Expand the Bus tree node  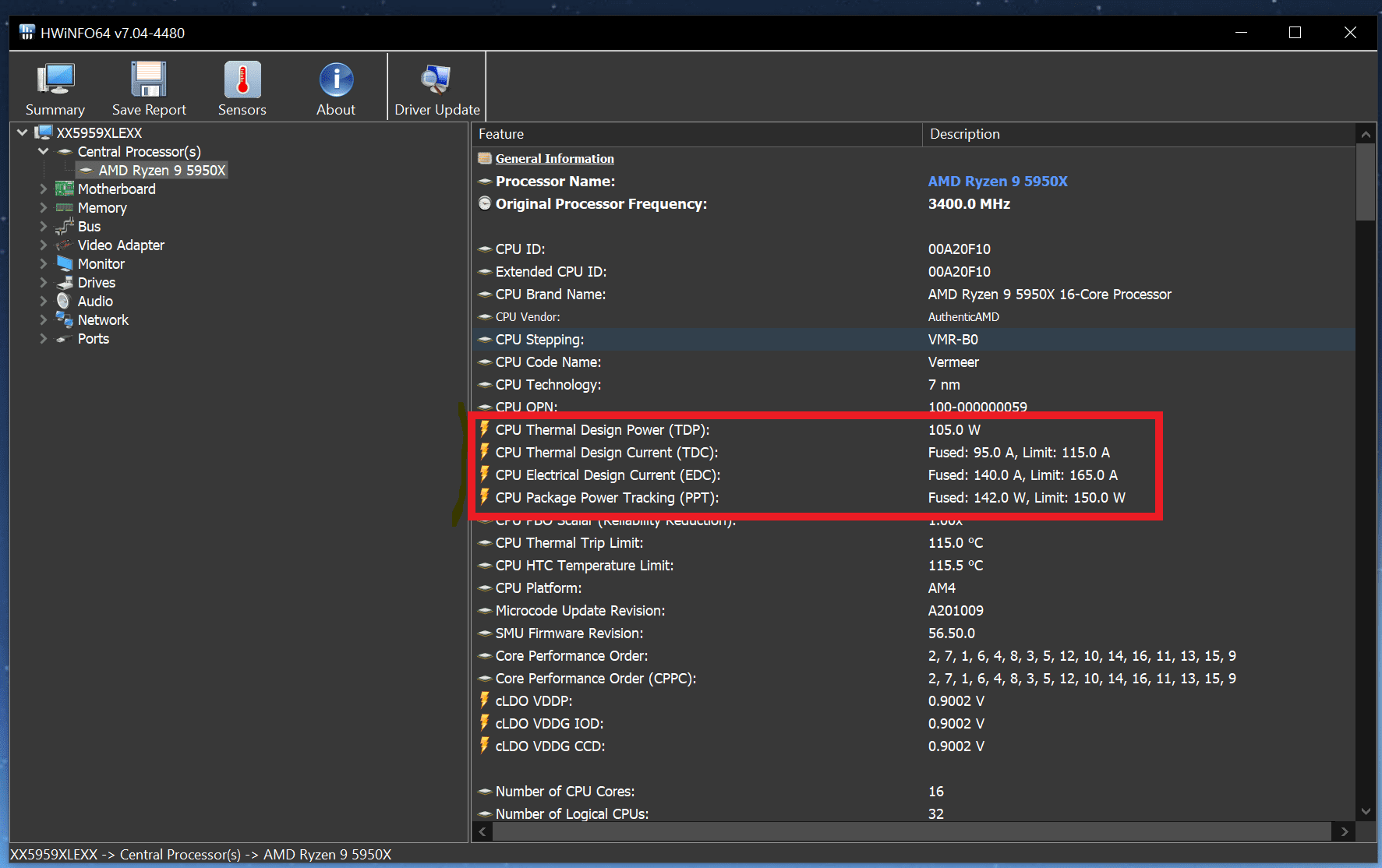43,226
